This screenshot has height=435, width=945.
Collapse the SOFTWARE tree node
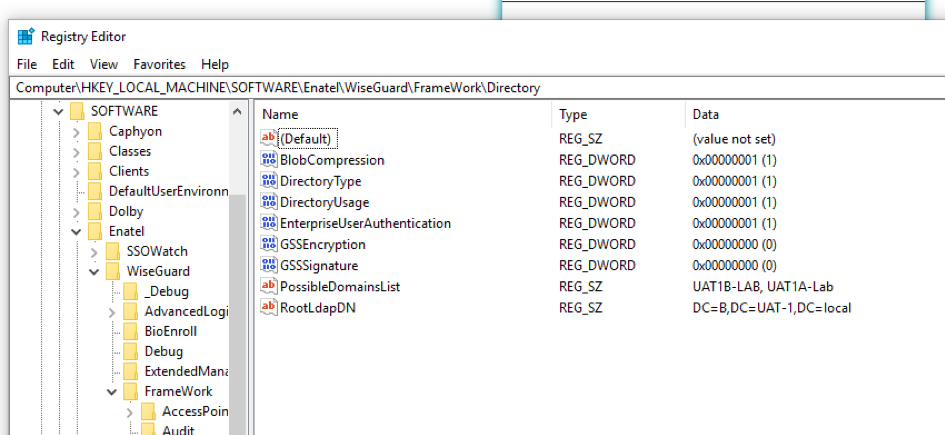[58, 111]
